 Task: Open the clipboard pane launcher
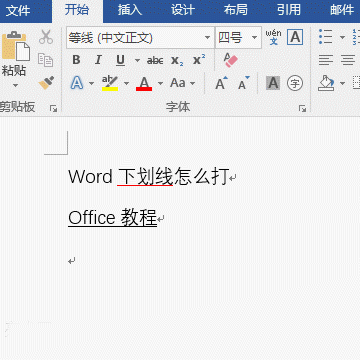coord(53,108)
